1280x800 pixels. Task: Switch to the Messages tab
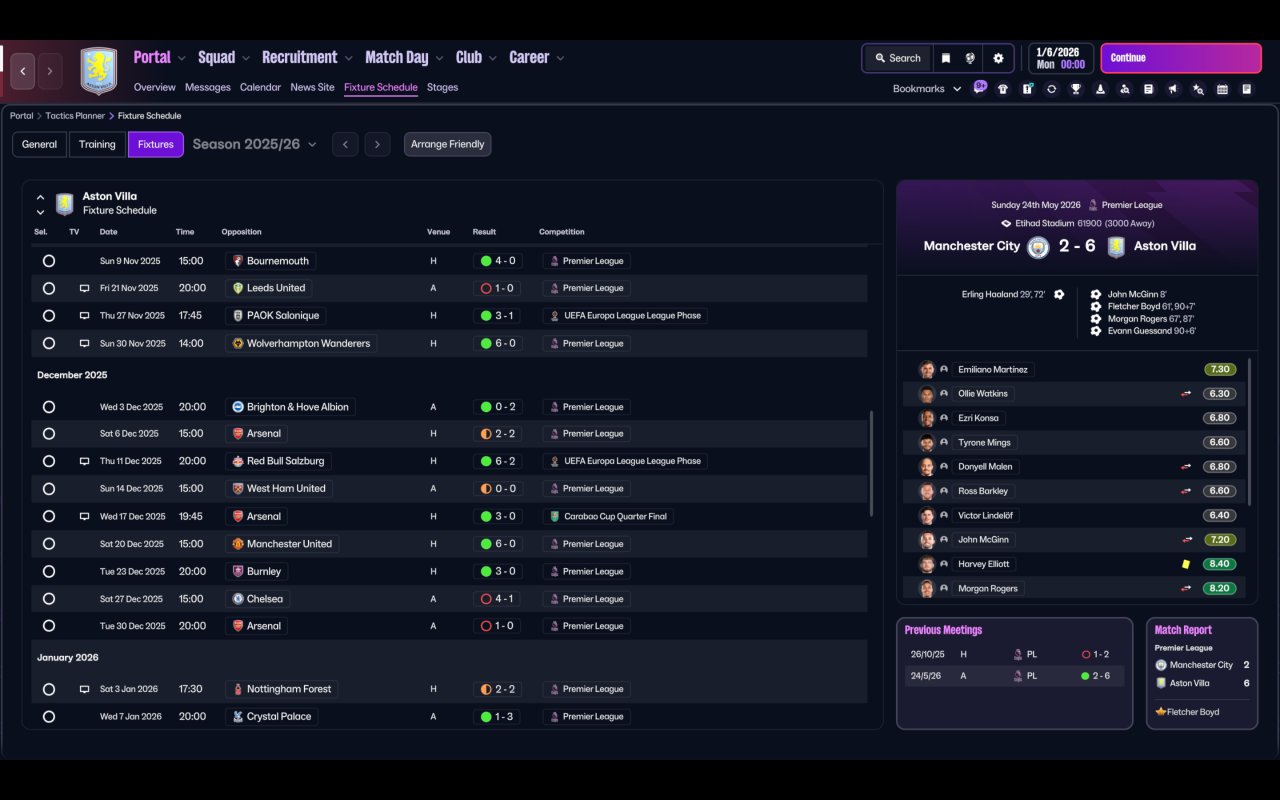pyautogui.click(x=208, y=87)
